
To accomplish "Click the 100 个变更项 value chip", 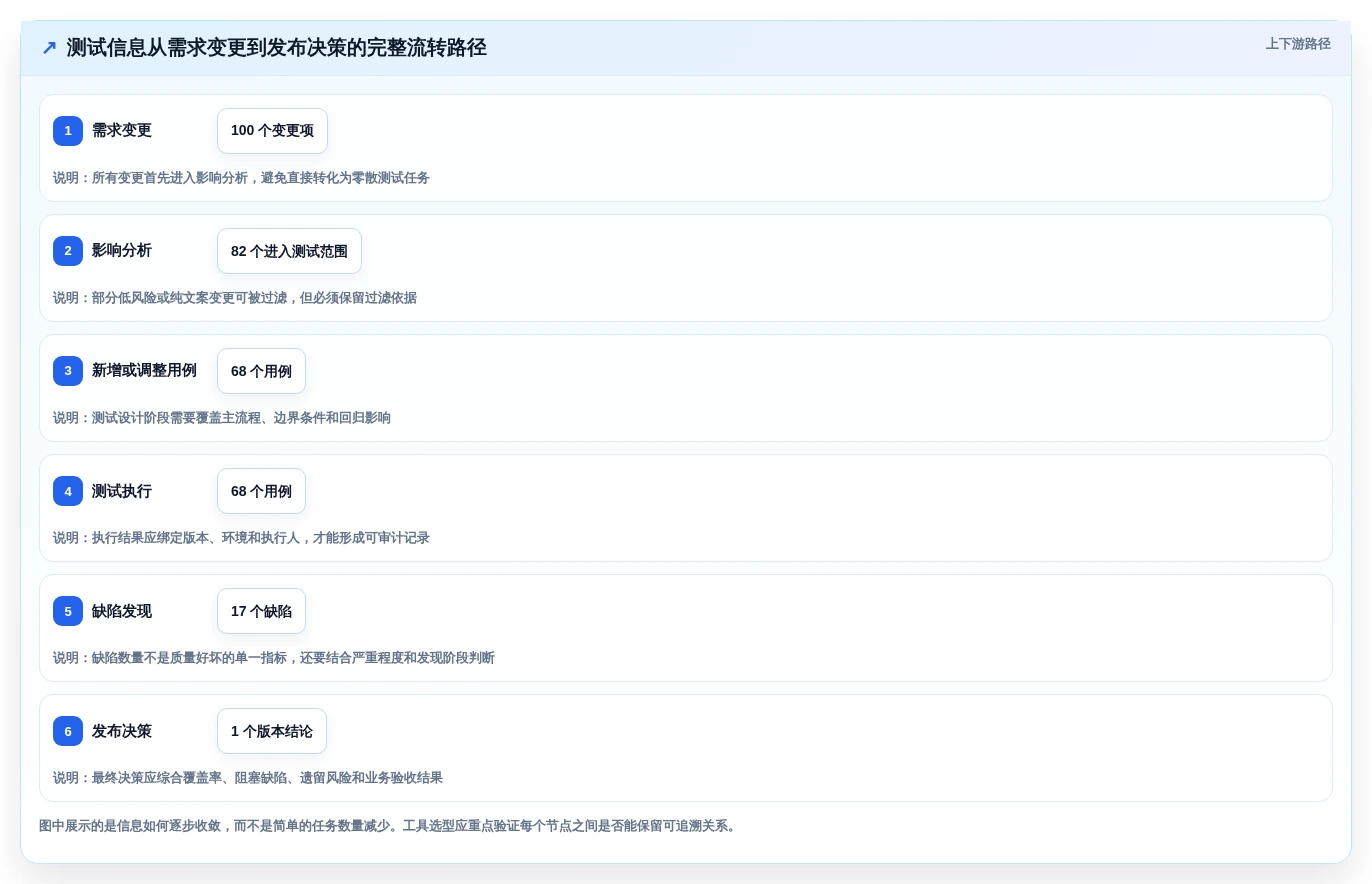I will tap(272, 131).
